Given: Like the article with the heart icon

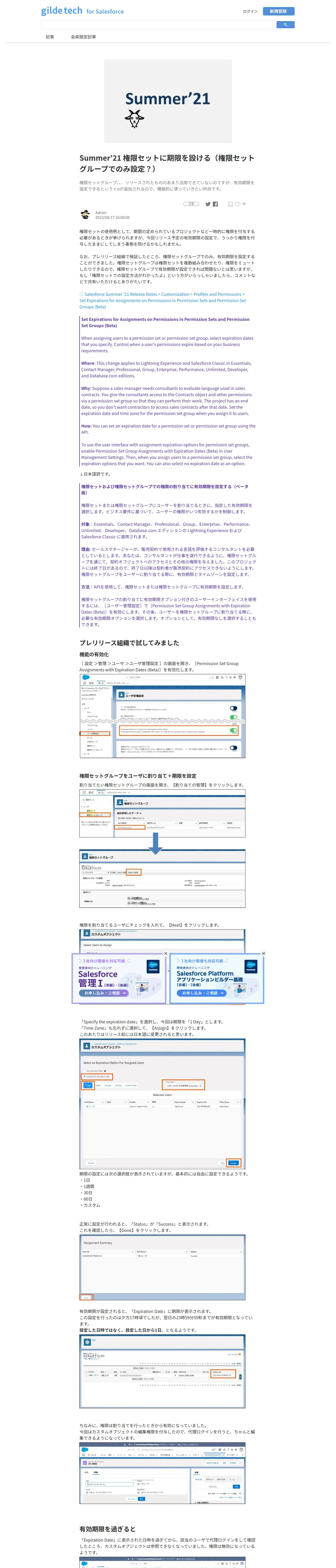Looking at the screenshot, I should (238, 204).
